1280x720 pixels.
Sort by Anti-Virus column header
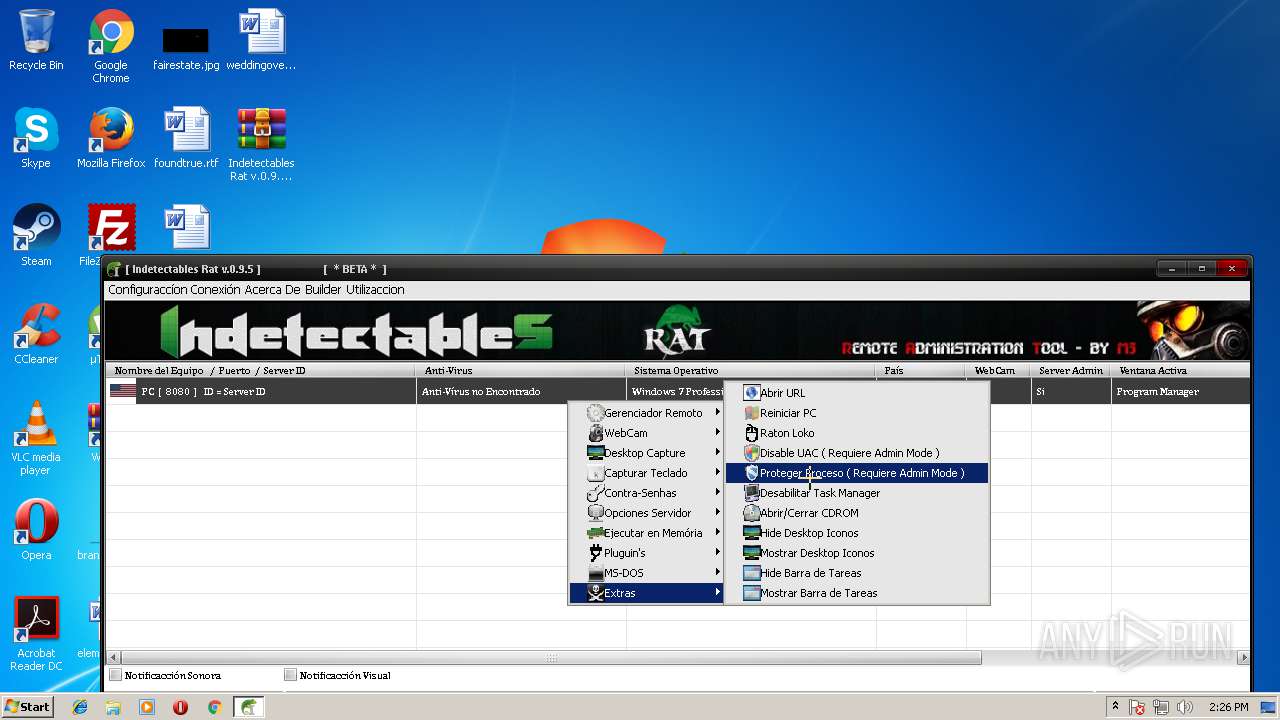pos(521,371)
